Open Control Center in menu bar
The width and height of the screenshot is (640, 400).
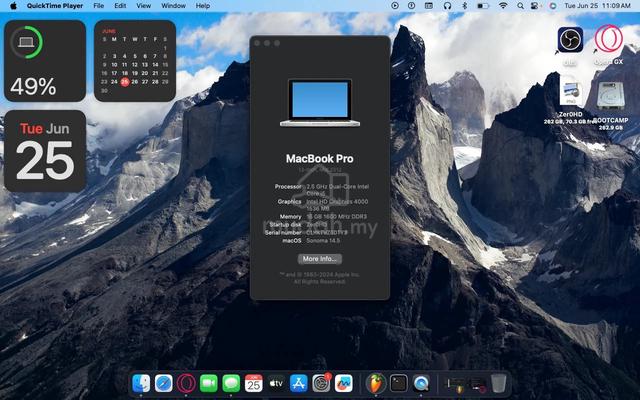tap(534, 6)
